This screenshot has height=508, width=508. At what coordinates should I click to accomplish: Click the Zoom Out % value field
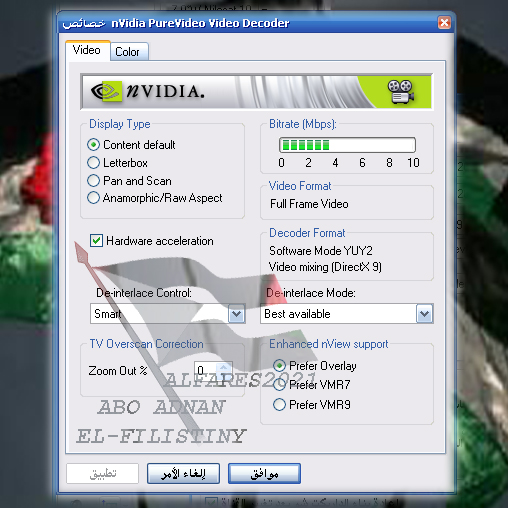tap(206, 370)
